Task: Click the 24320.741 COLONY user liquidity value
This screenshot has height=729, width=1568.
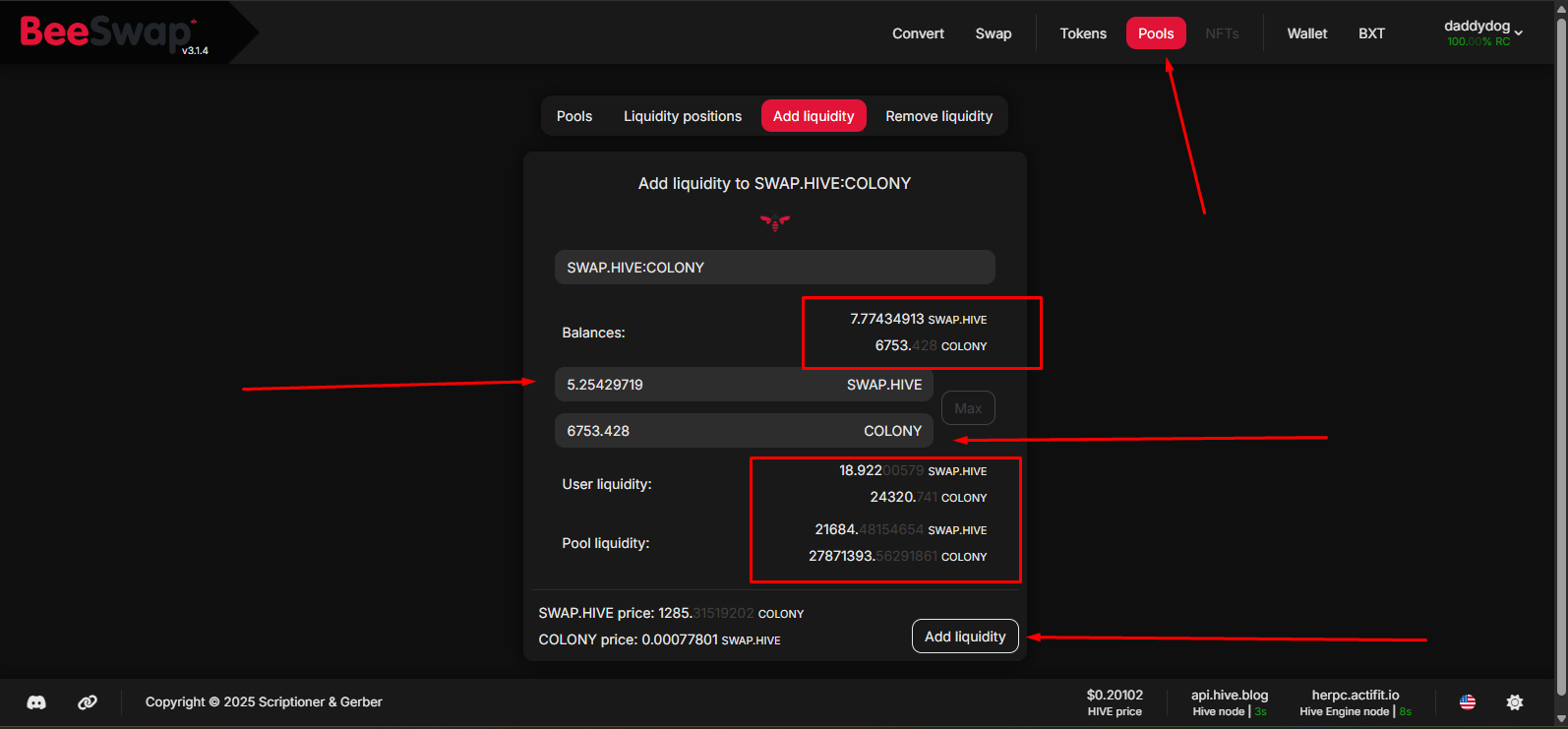Action: tap(929, 497)
